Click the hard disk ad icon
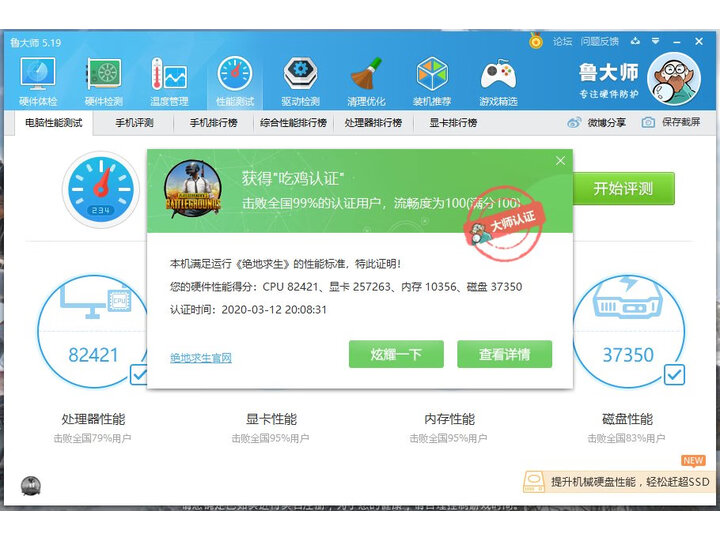Screen dimensions: 720x540 point(534,481)
